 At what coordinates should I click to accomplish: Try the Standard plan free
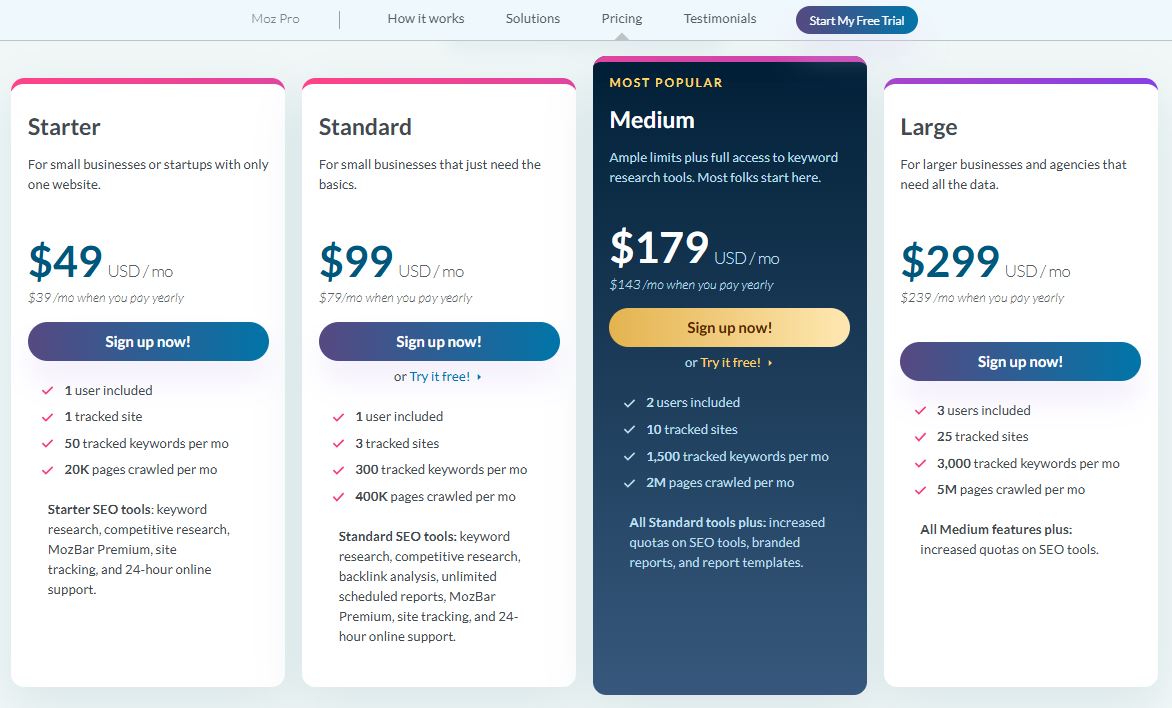pos(439,377)
